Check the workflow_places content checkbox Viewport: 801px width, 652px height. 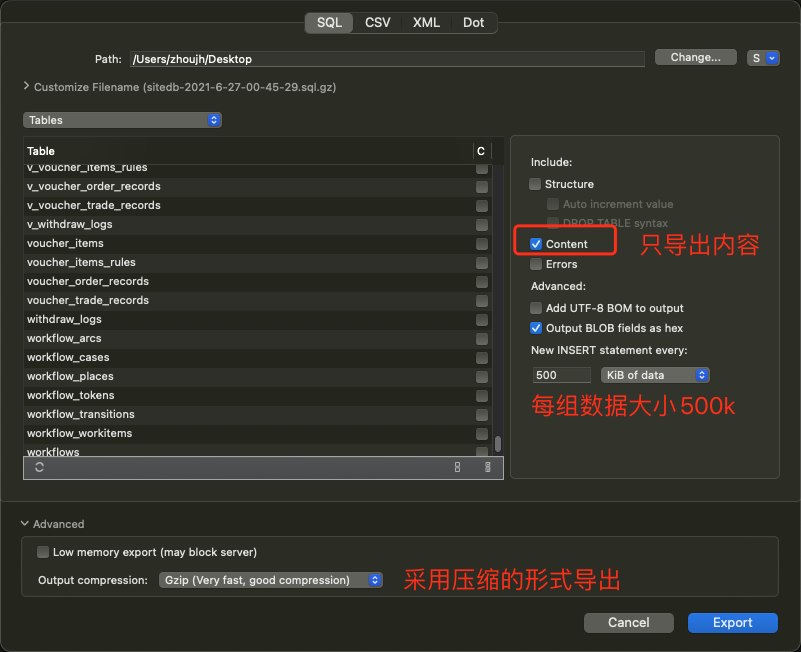click(481, 377)
